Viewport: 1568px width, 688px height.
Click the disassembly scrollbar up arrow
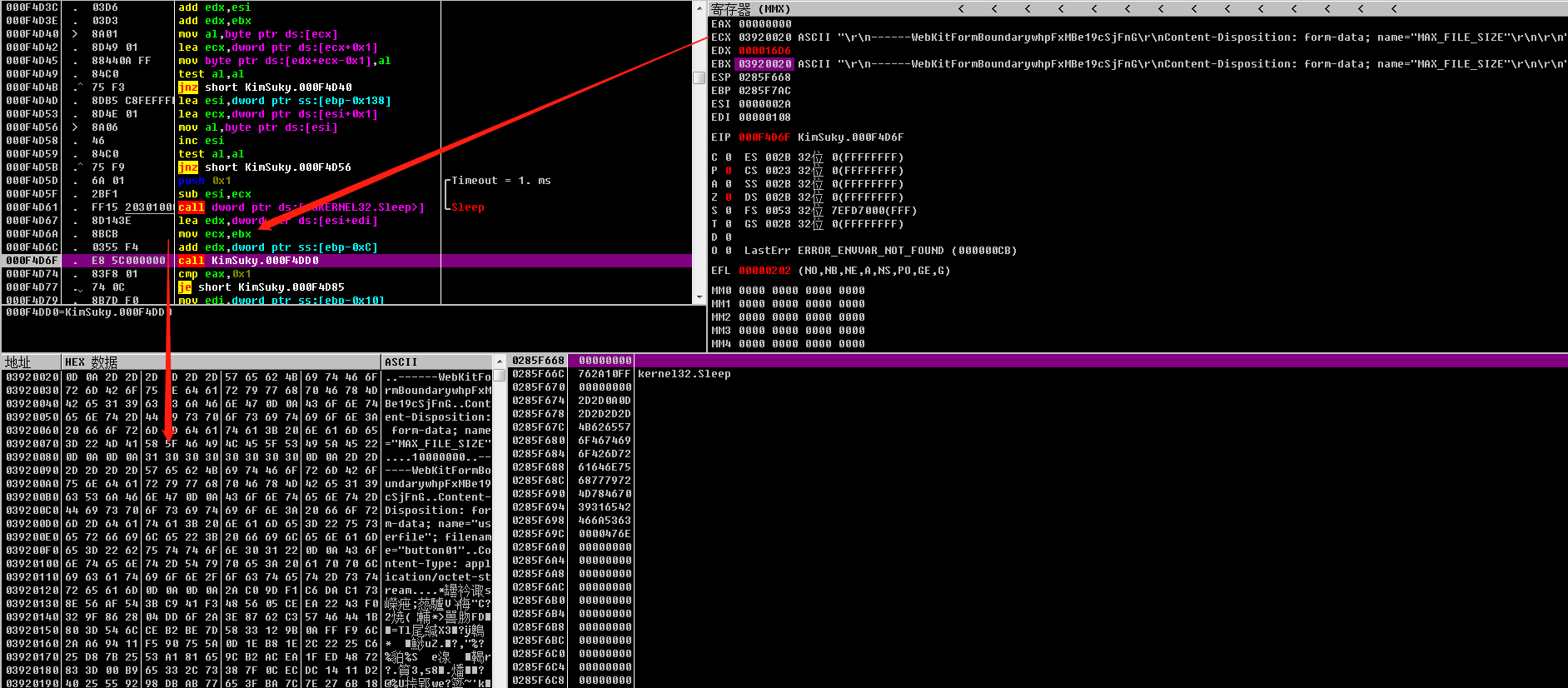tap(699, 7)
